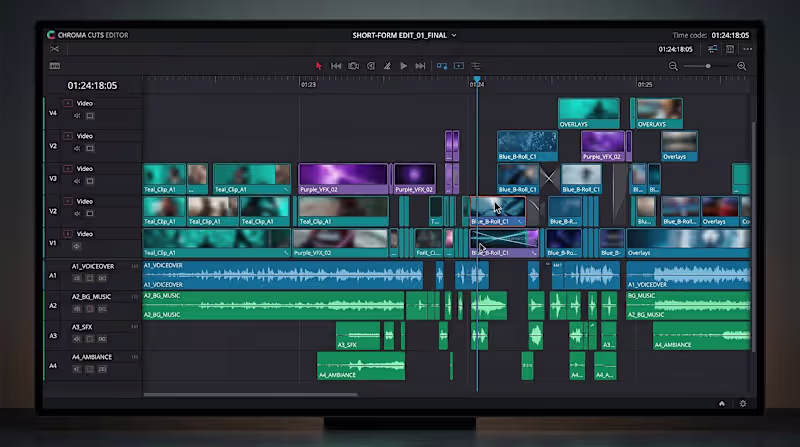Mute the V4 video track

click(77, 116)
